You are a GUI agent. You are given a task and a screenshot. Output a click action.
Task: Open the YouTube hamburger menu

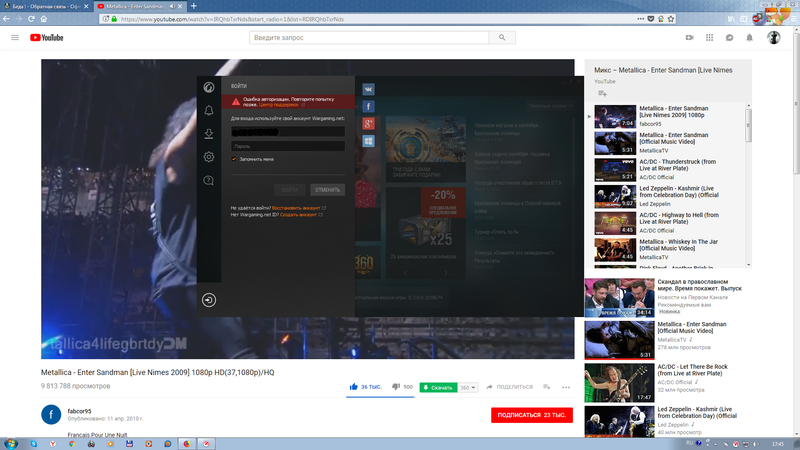[15, 37]
